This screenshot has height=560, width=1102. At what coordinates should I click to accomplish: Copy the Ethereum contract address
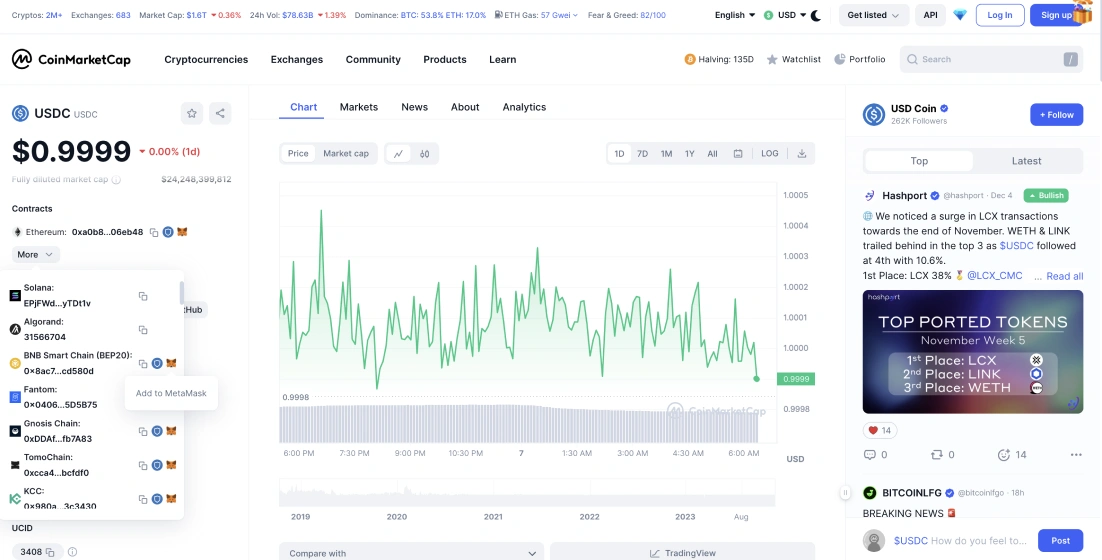point(154,232)
